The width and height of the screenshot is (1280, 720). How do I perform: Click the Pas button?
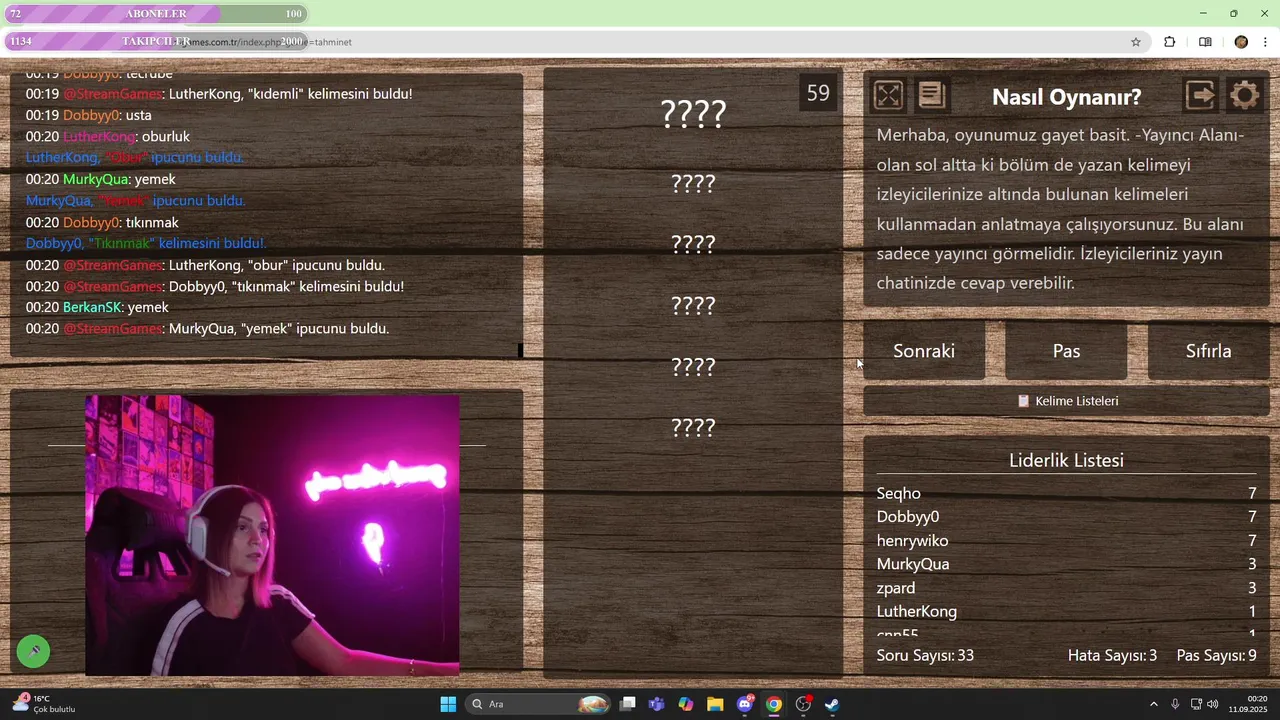(x=1066, y=351)
